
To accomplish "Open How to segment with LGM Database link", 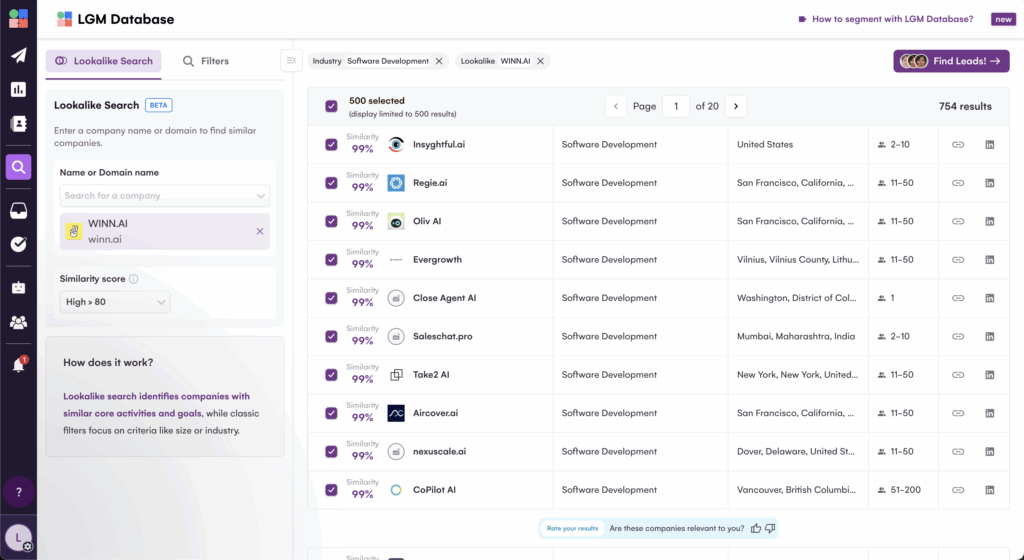I will (886, 19).
